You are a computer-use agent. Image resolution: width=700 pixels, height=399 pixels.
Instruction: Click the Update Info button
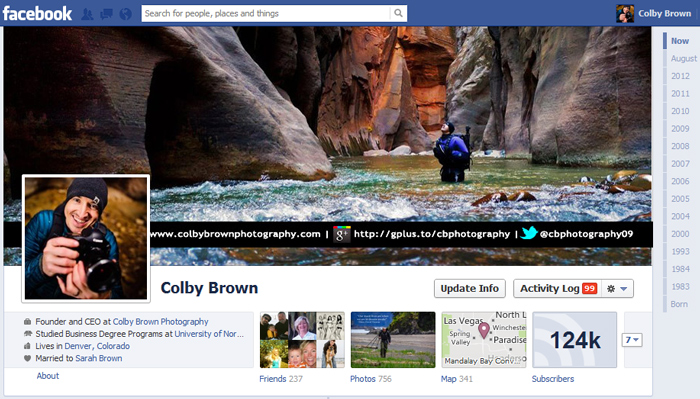tap(470, 288)
